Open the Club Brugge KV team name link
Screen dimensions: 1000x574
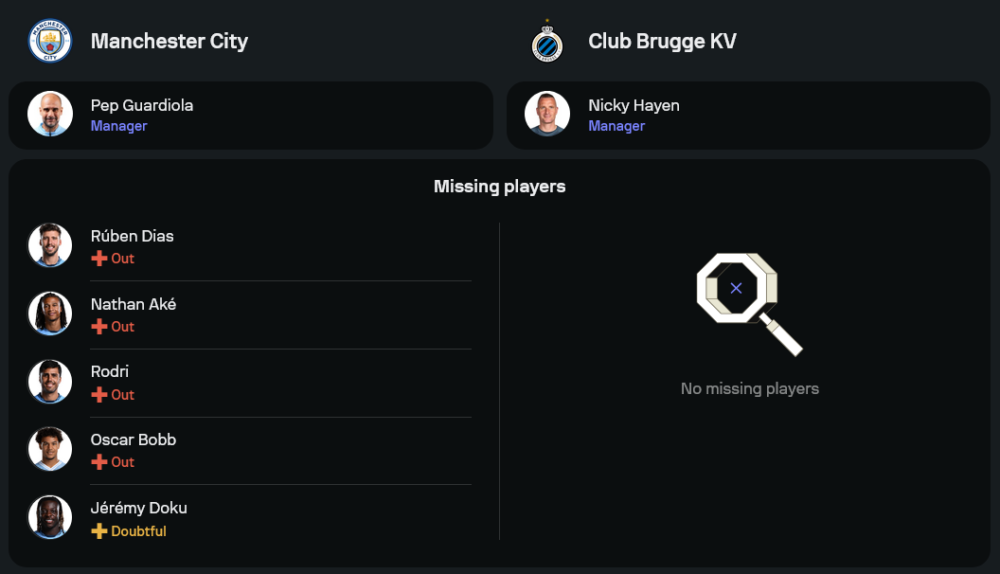coord(662,41)
